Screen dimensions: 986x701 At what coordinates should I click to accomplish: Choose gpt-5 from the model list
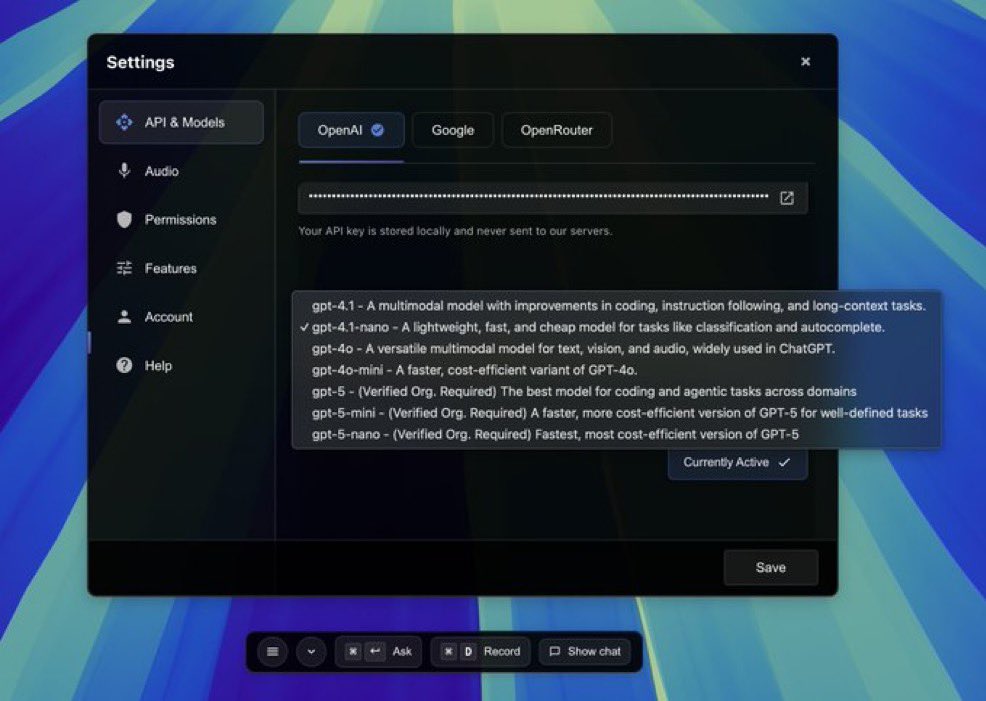[617, 392]
